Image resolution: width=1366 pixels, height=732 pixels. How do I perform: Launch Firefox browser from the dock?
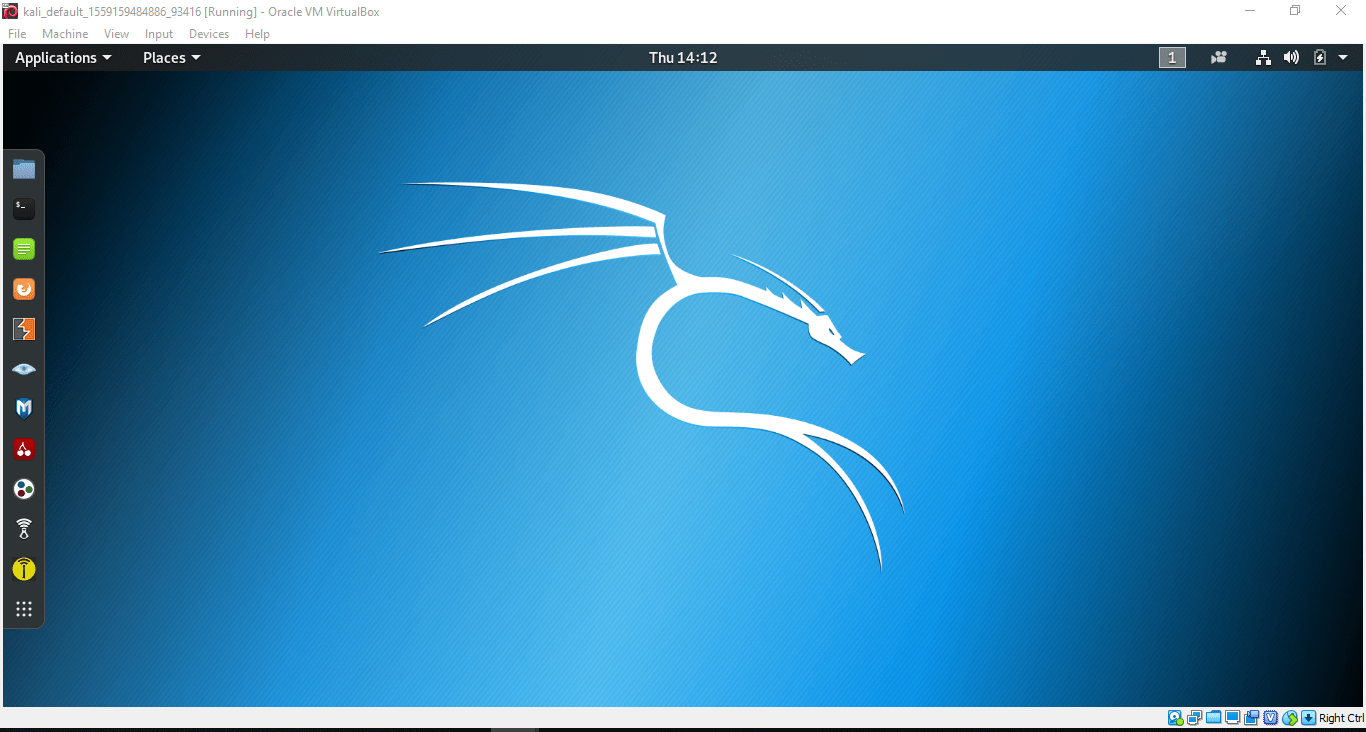point(24,289)
